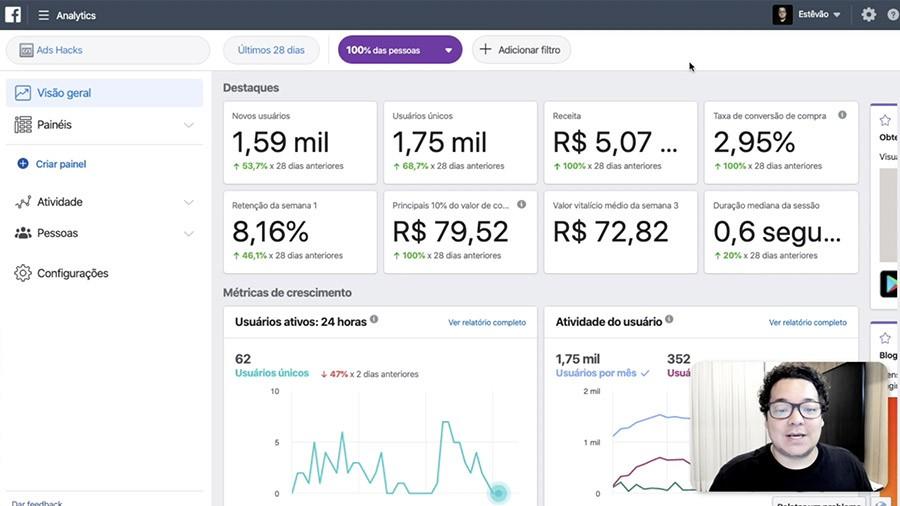
Task: Open Ver relatório completo for Atividade do usuário
Action: coord(808,322)
